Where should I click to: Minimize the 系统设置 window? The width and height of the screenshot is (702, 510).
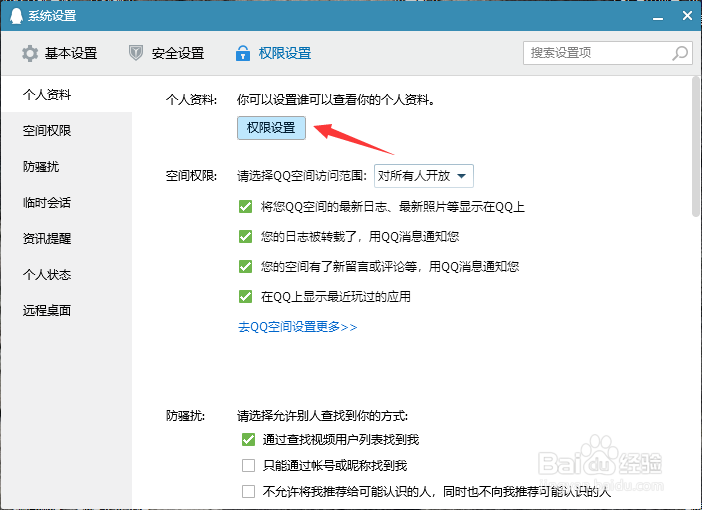tap(658, 17)
